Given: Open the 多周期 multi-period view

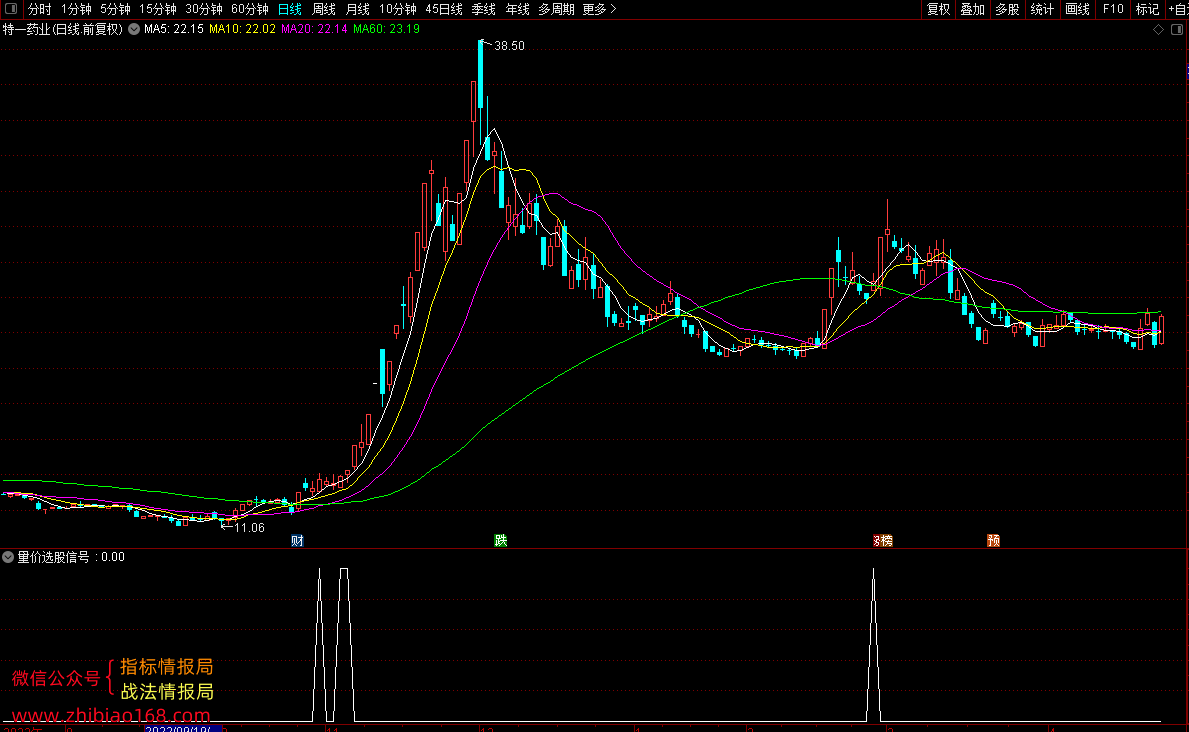Looking at the screenshot, I should point(557,9).
